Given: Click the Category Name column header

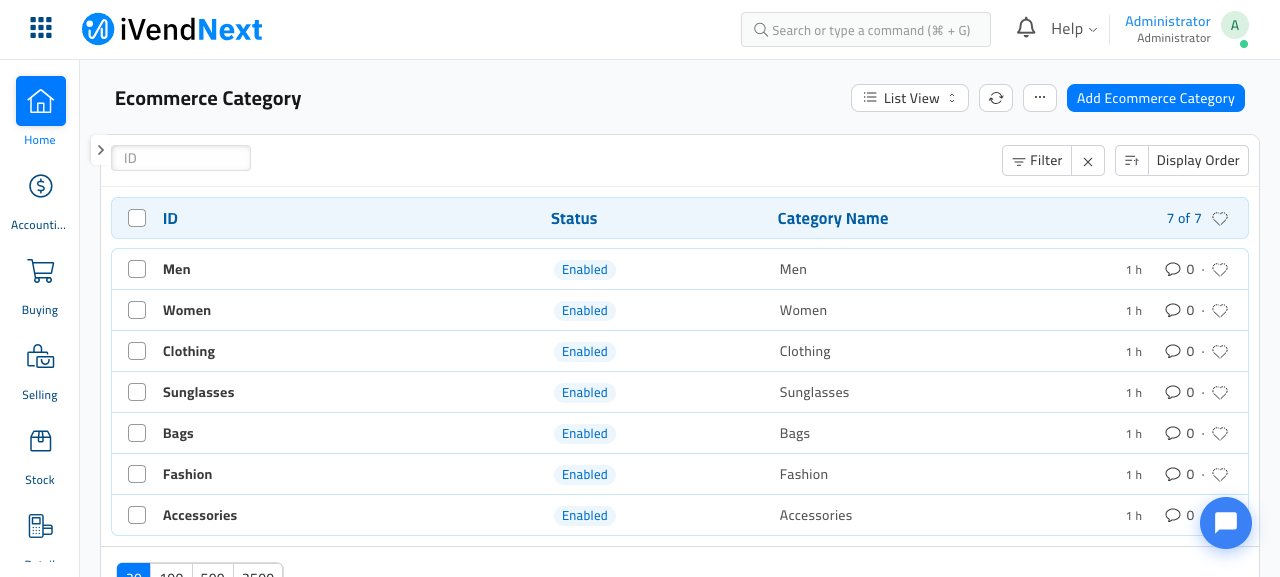Looking at the screenshot, I should [x=833, y=219].
